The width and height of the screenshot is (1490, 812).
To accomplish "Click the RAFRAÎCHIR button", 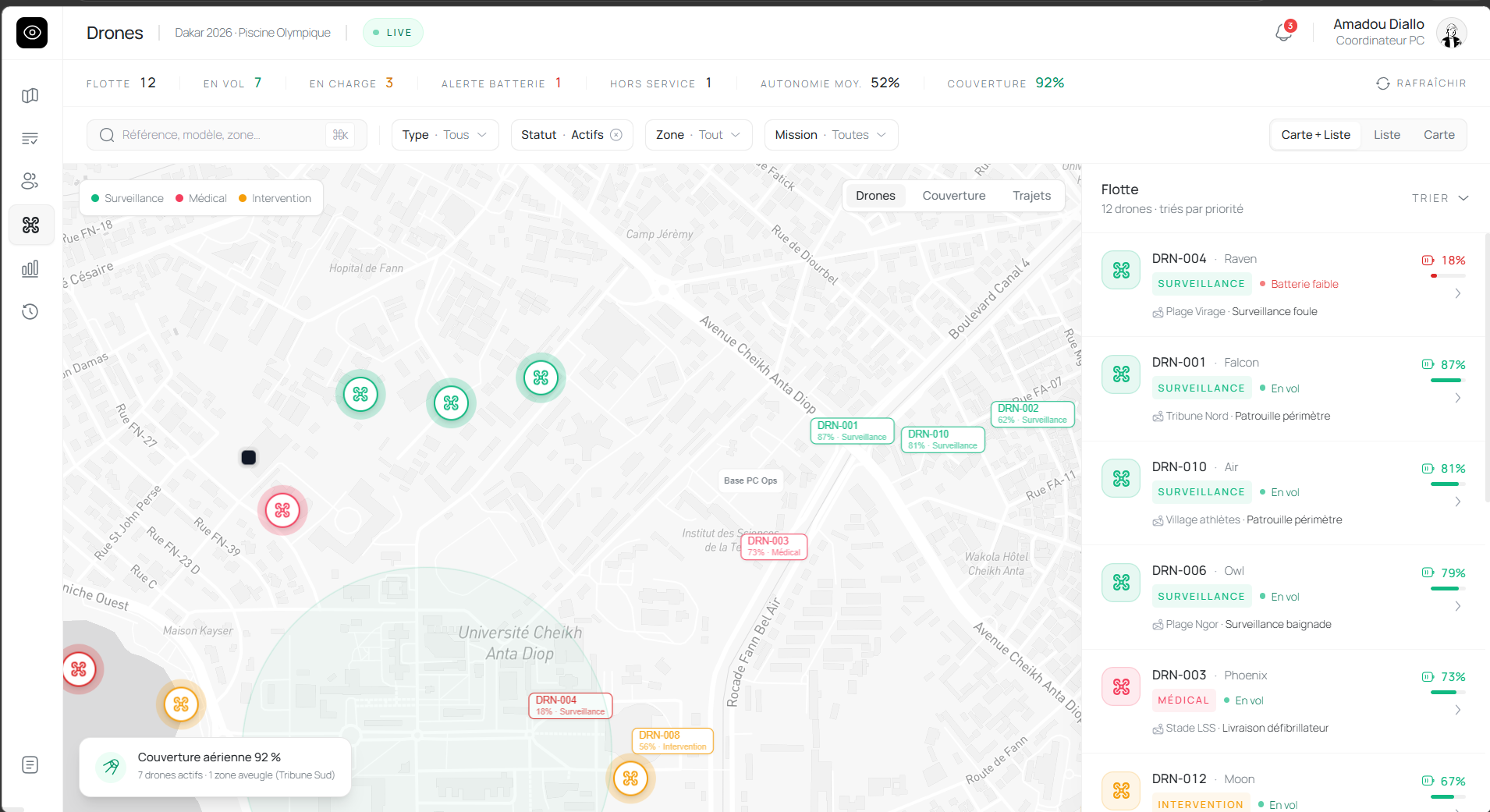I will coord(1421,83).
